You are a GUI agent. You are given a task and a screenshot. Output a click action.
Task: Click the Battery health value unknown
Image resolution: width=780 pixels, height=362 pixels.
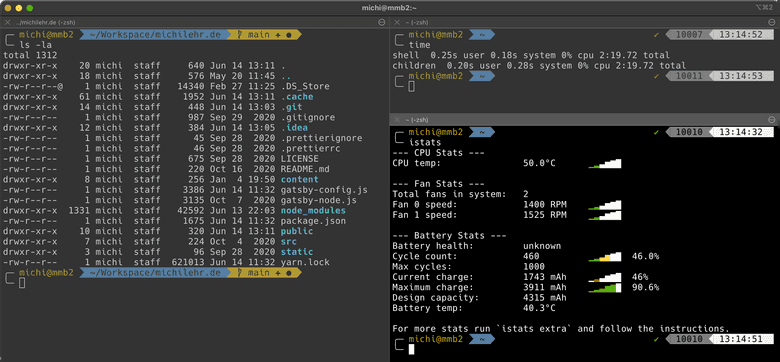[x=542, y=246]
